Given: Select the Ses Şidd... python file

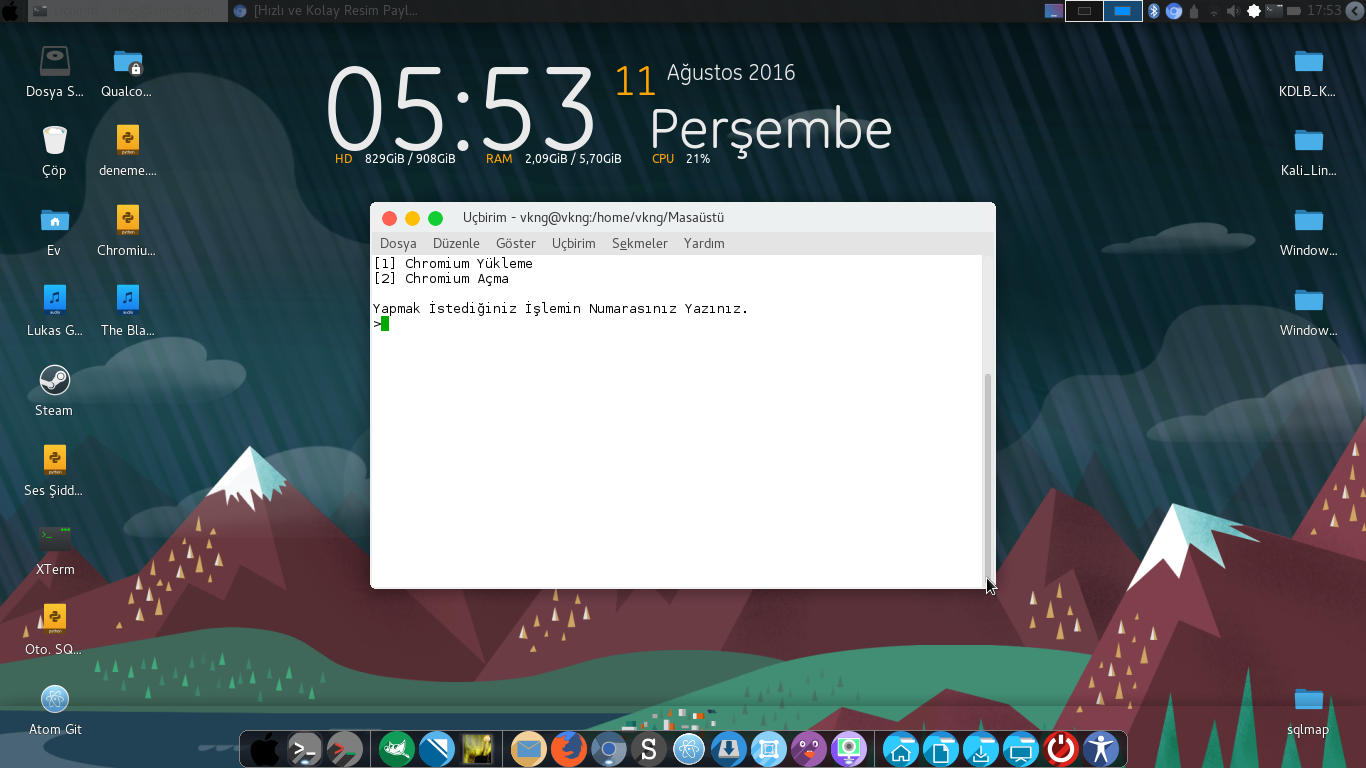Looking at the screenshot, I should click(55, 460).
